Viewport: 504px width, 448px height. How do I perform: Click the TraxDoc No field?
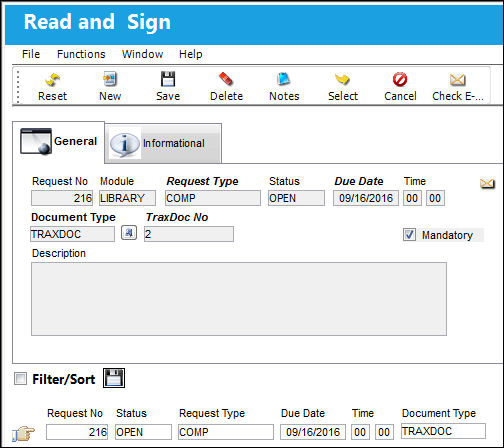[x=189, y=234]
